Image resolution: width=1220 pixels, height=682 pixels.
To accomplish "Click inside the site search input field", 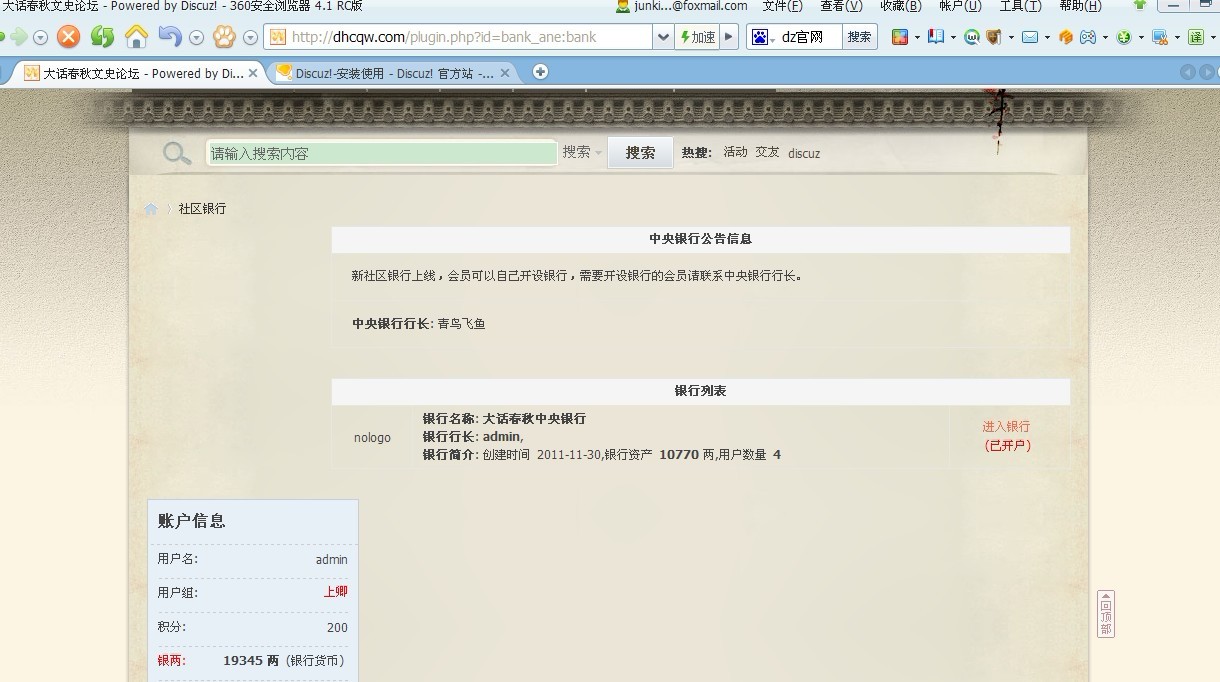I will 380,152.
